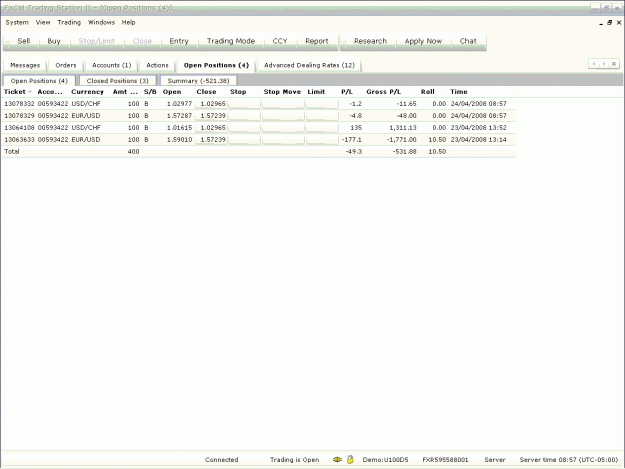Click the Limit cell for ticket 13078329
This screenshot has width=625, height=469.
click(322, 116)
